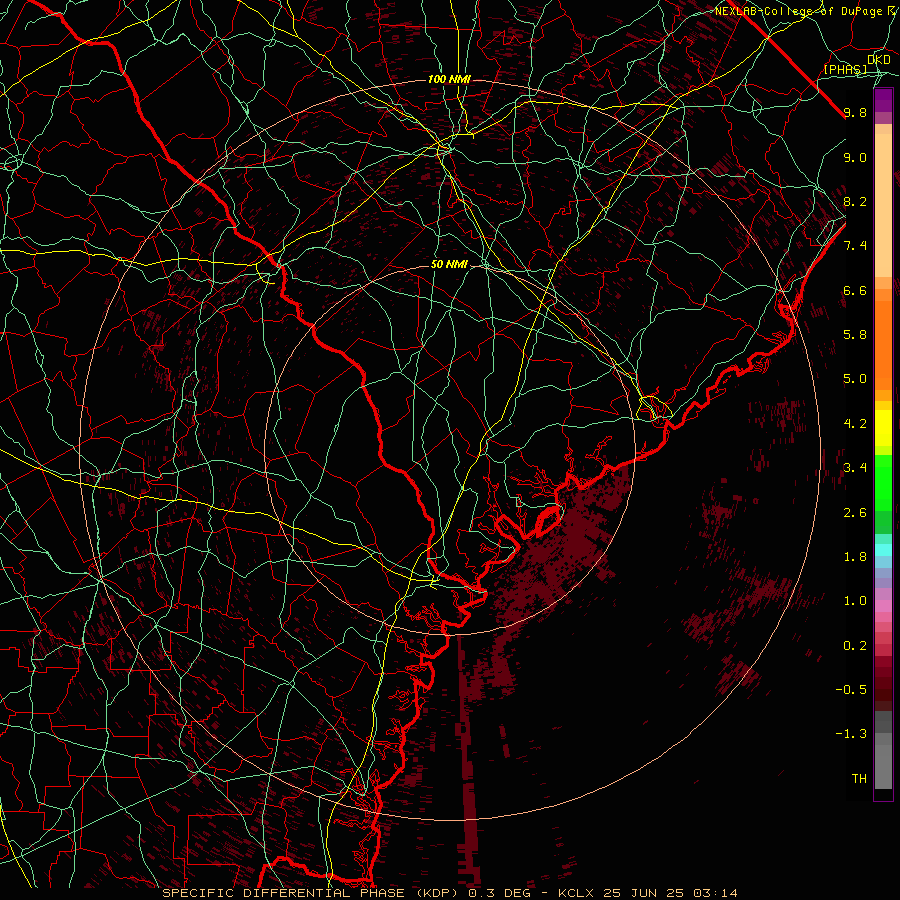Click the "TH" threshold label
900x900 pixels.
pyautogui.click(x=859, y=779)
